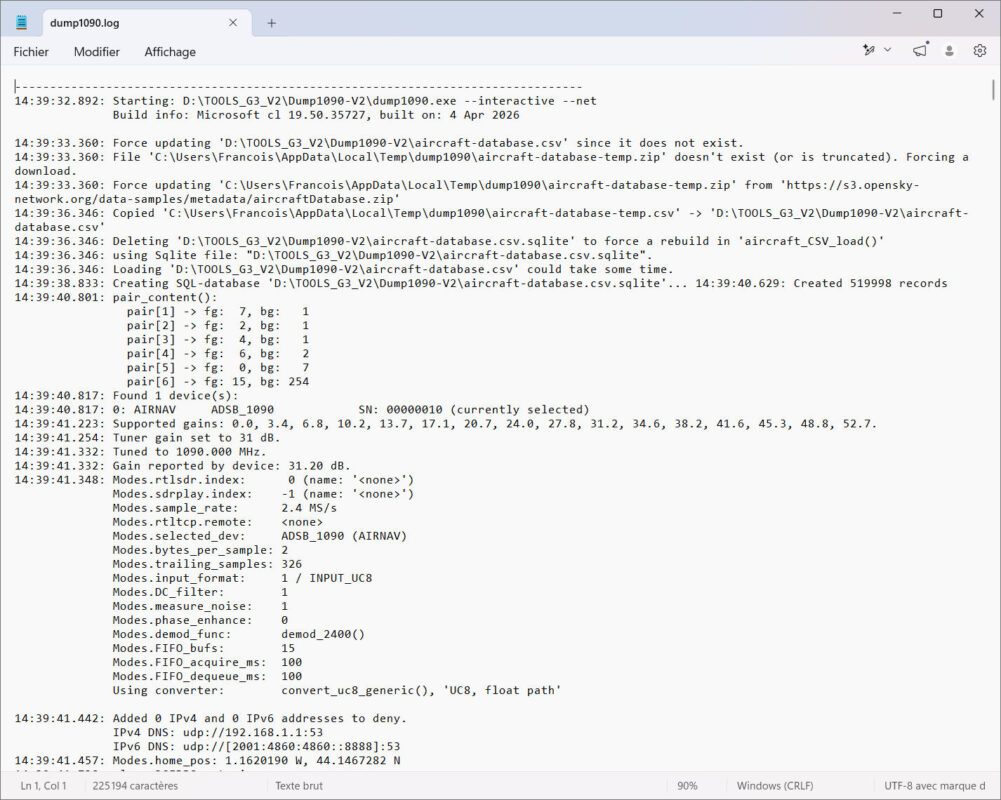This screenshot has width=1001, height=800.
Task: Click the Ln 1, Col 1 status entry
Action: [x=43, y=785]
